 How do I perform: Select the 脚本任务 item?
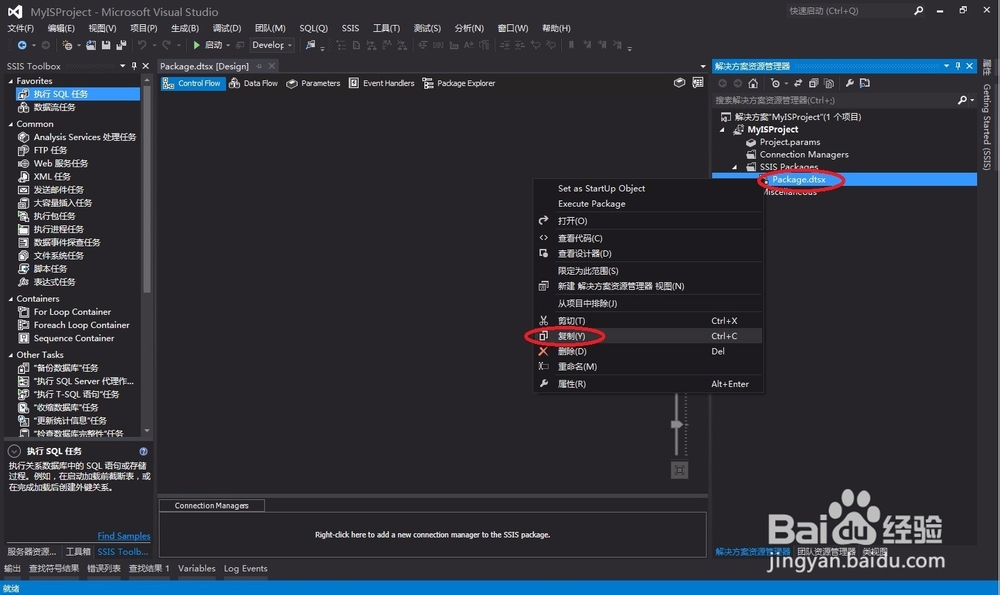click(50, 268)
